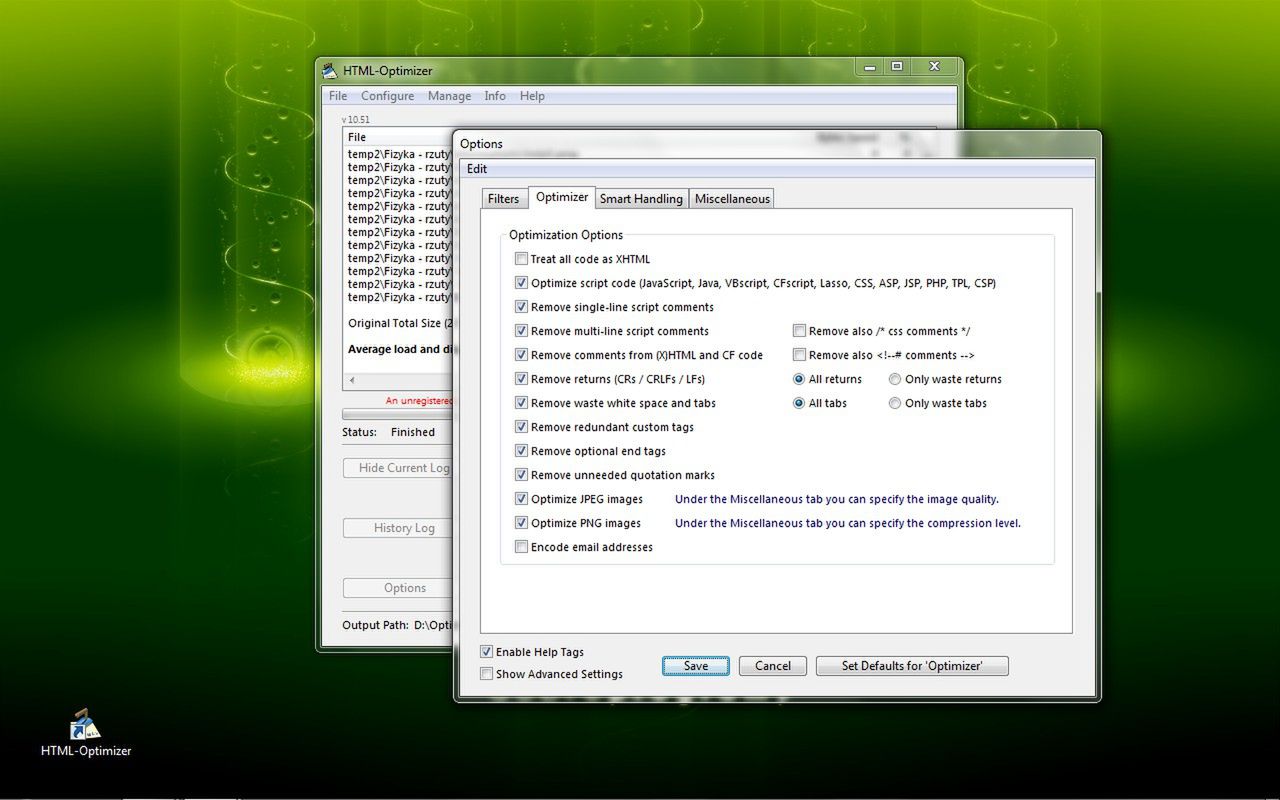The height and width of the screenshot is (800, 1280).
Task: Click Original Total Size text
Action: (x=400, y=323)
